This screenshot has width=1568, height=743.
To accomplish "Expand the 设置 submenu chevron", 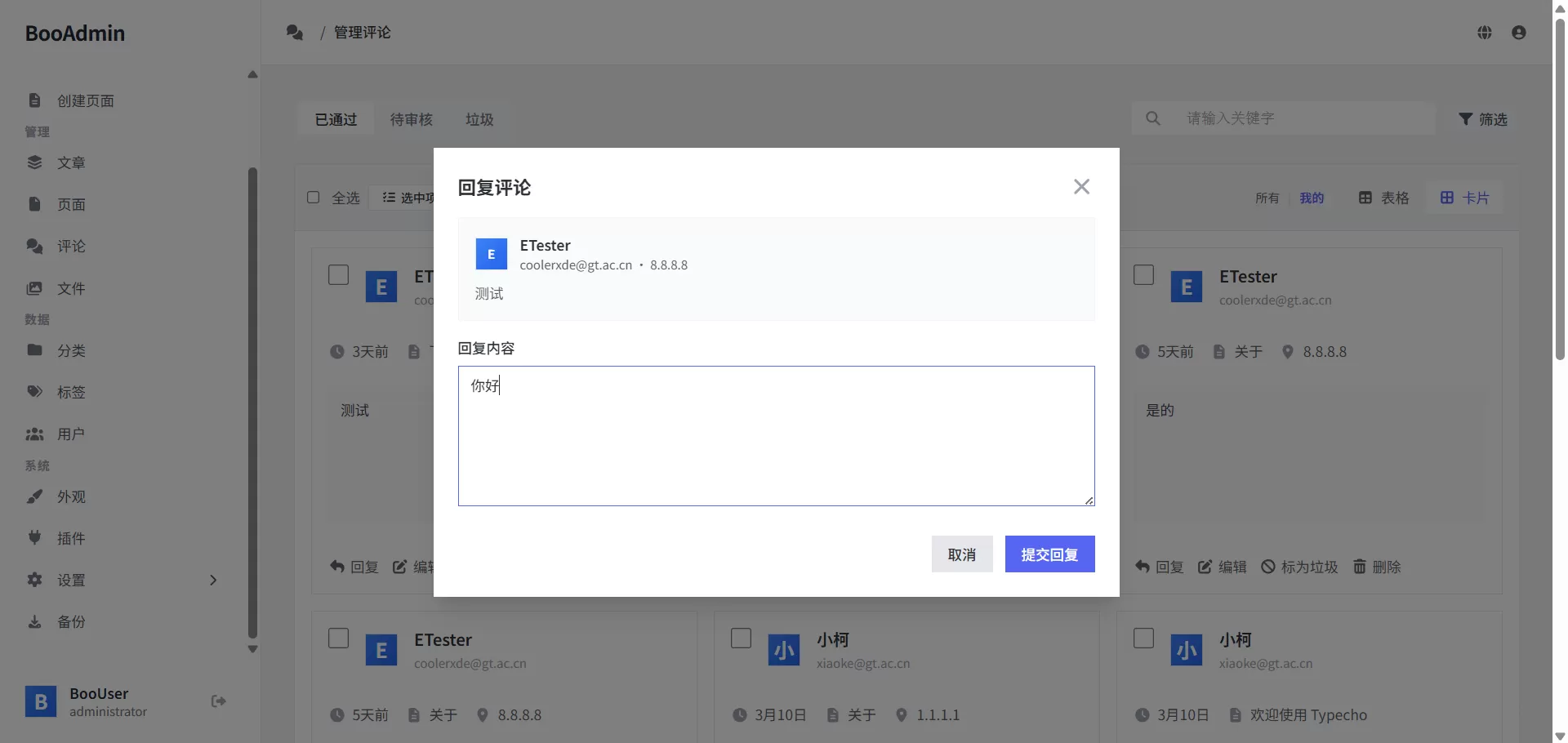I will tap(213, 580).
